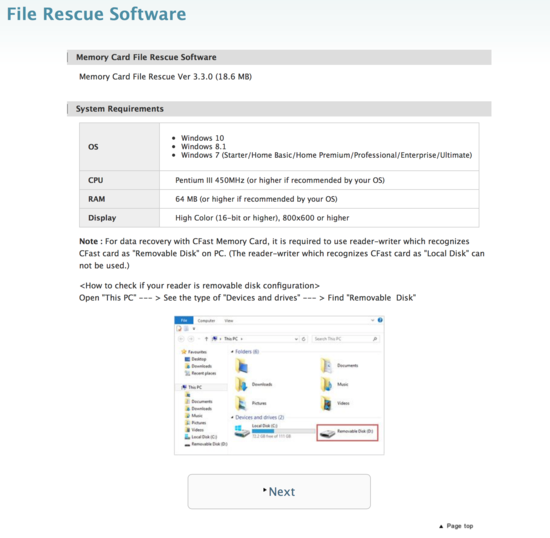Select "Recent places" in the Explorer sidebar
This screenshot has height=538, width=550.
coord(200,373)
